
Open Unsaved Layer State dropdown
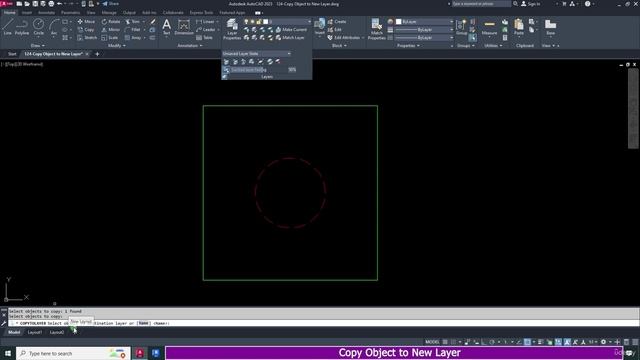click(x=257, y=53)
